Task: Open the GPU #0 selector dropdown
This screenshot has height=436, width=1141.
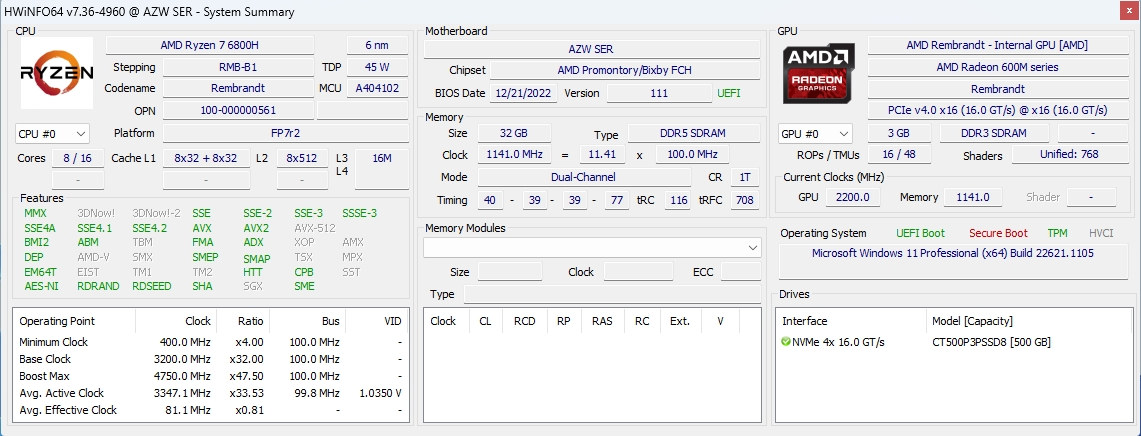Action: click(x=815, y=134)
